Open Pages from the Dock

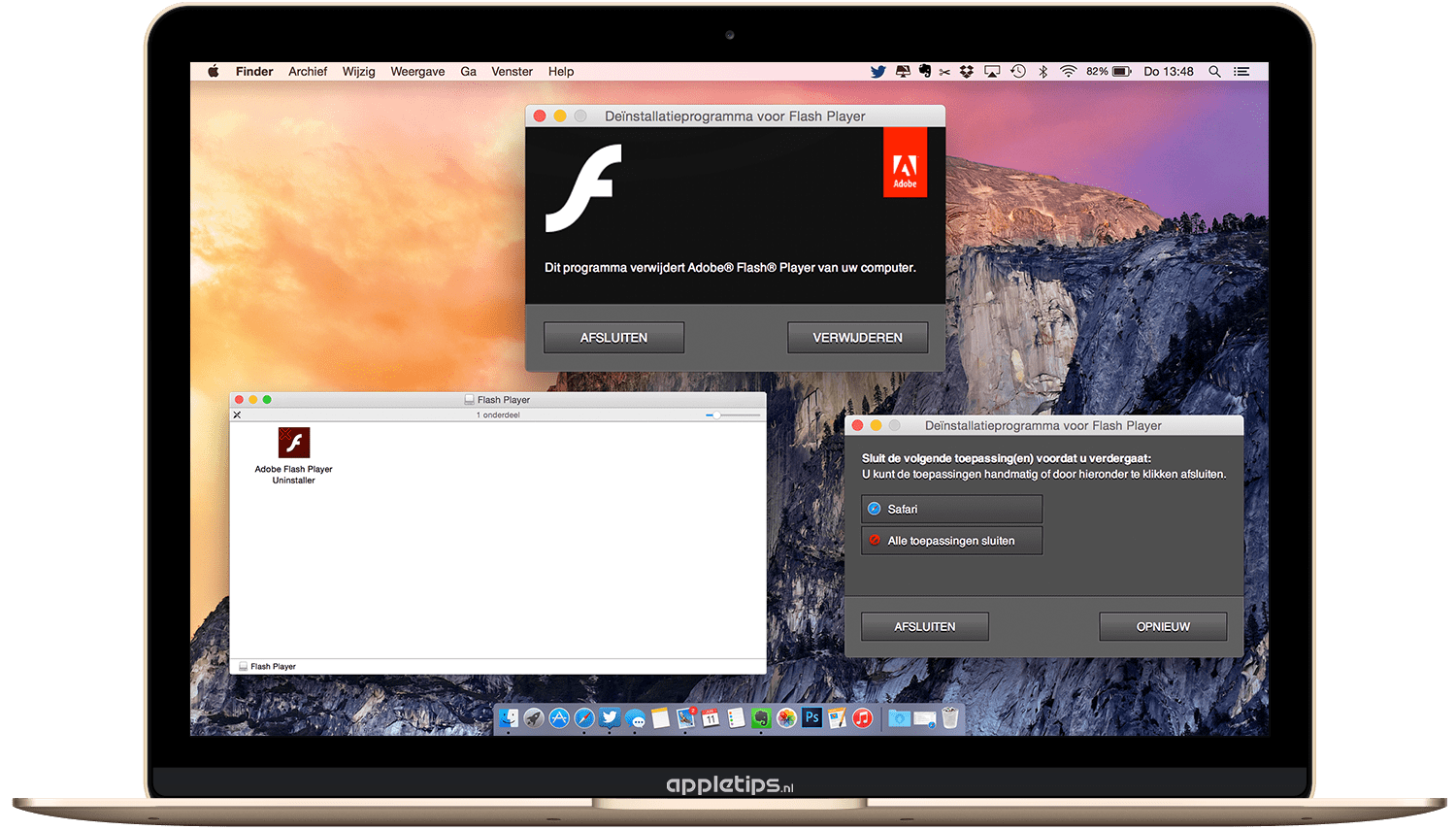click(x=837, y=718)
